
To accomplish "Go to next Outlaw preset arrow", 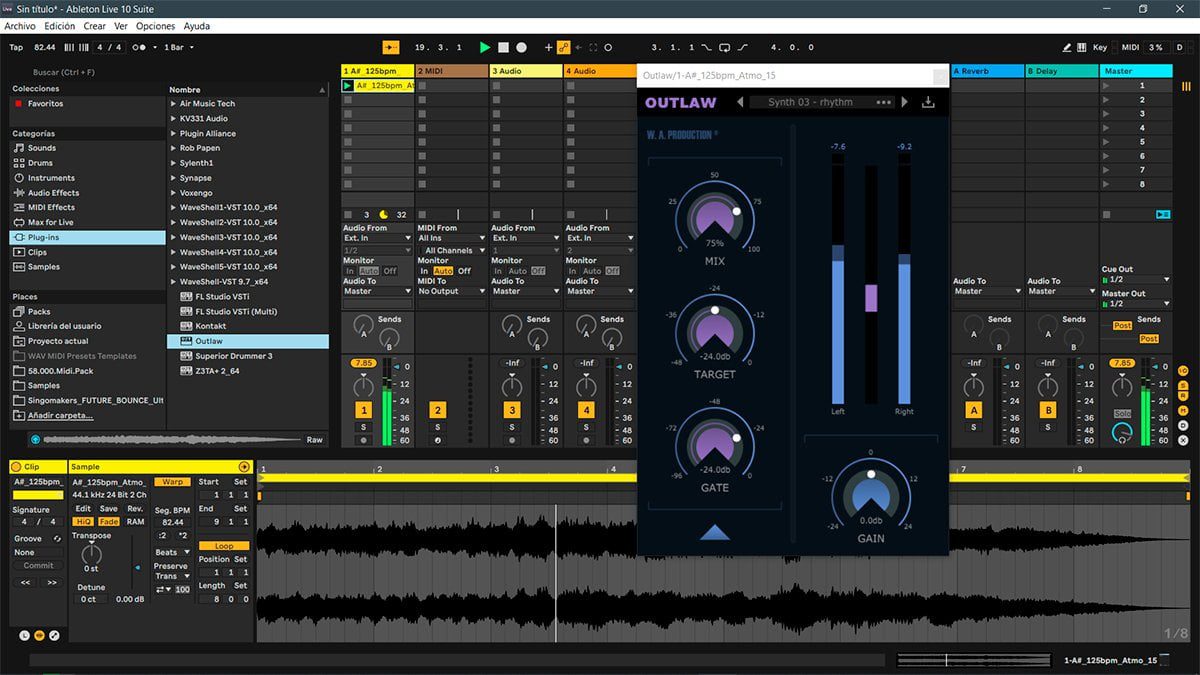I will coord(905,102).
